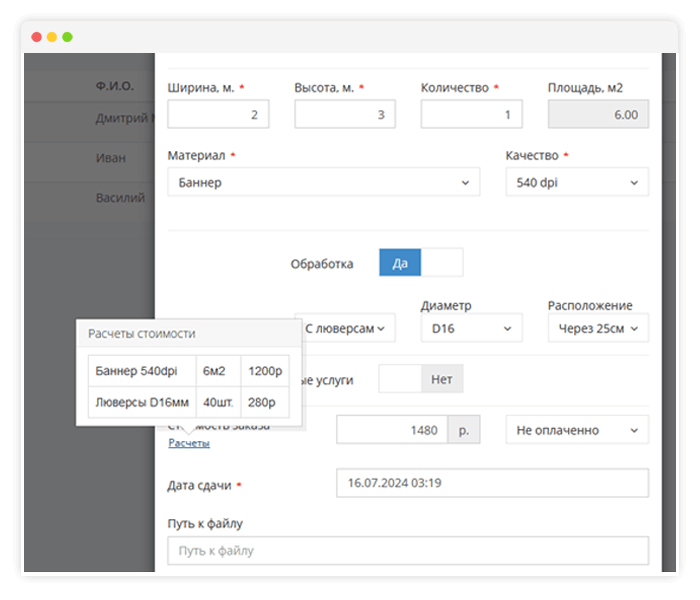Click the Количество quantity input field

click(471, 114)
